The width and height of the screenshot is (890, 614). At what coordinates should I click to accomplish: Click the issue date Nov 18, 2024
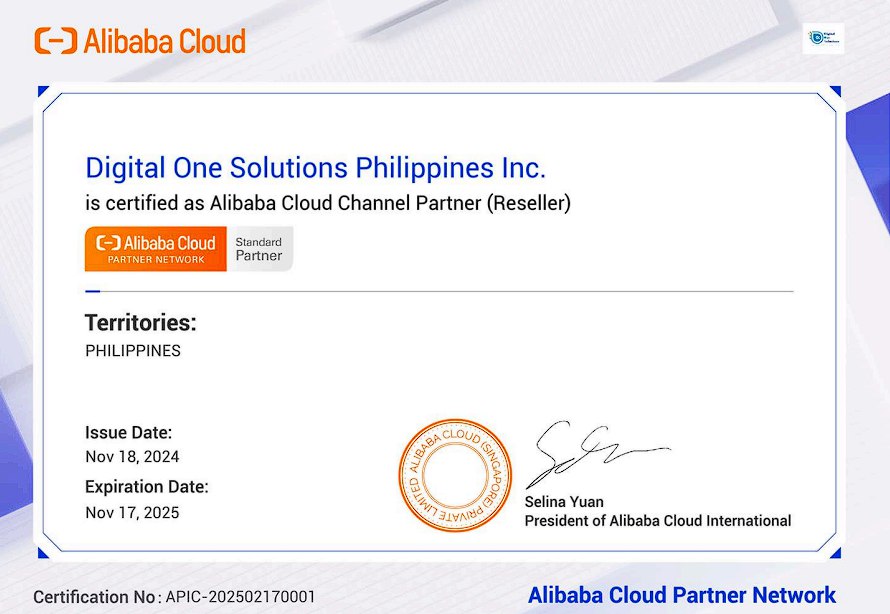pos(132,457)
